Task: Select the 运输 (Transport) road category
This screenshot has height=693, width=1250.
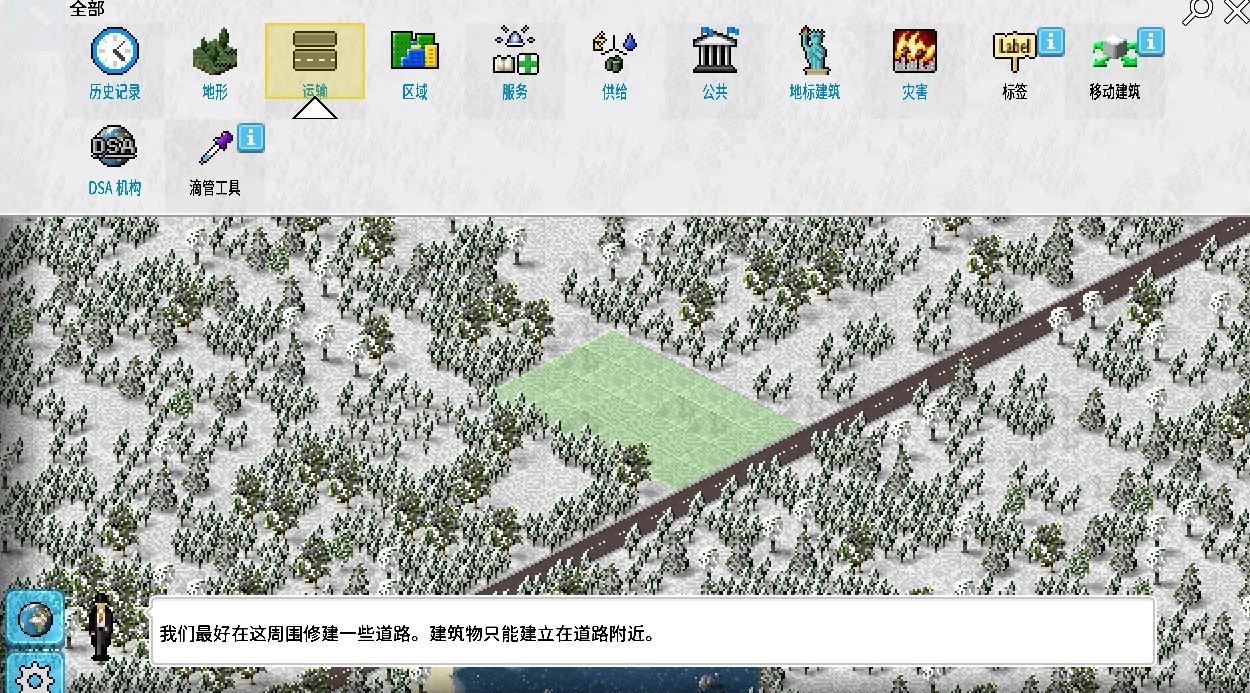Action: click(314, 53)
